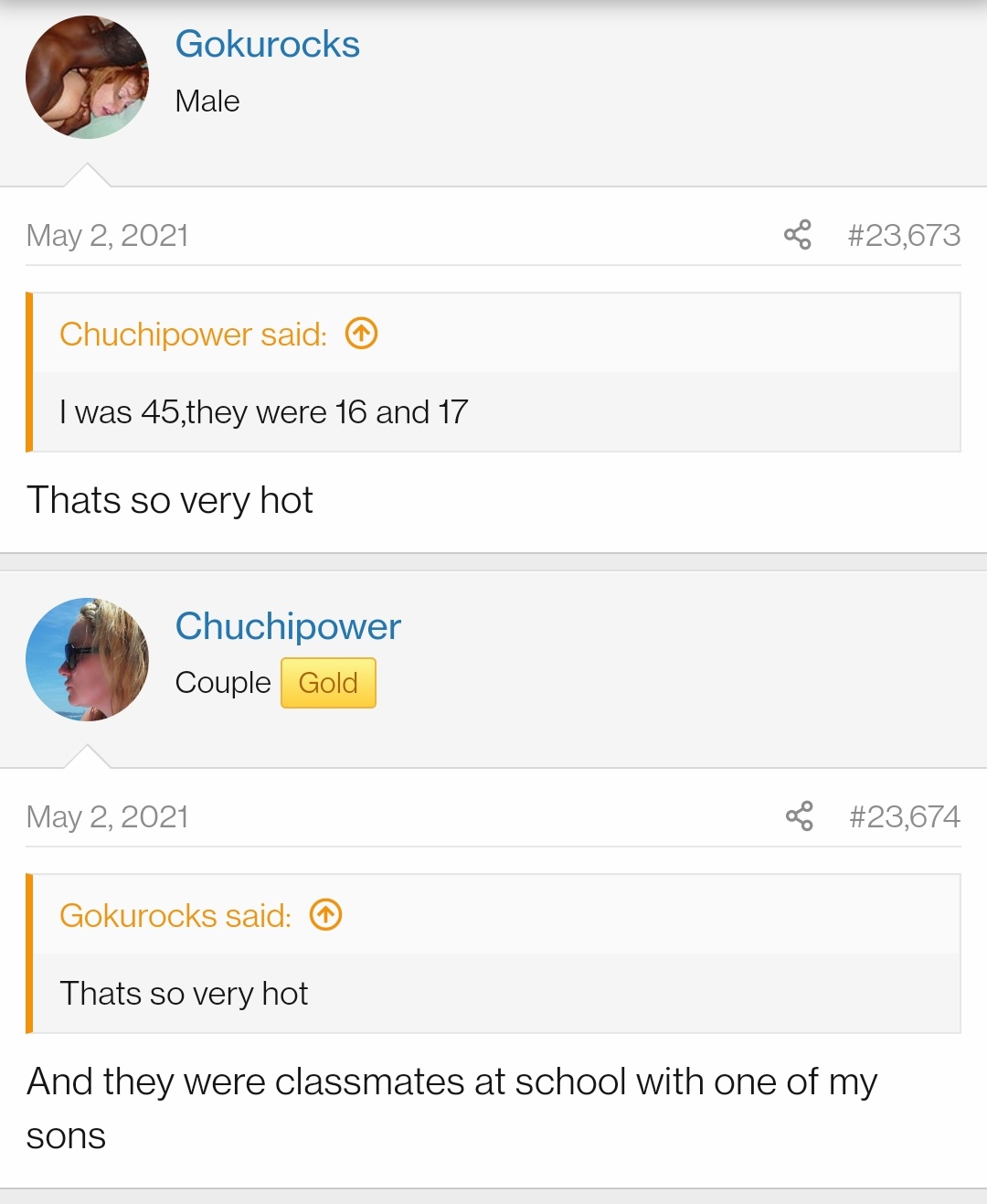Image resolution: width=987 pixels, height=1204 pixels.
Task: Open the permalink #23,674
Action: [905, 816]
